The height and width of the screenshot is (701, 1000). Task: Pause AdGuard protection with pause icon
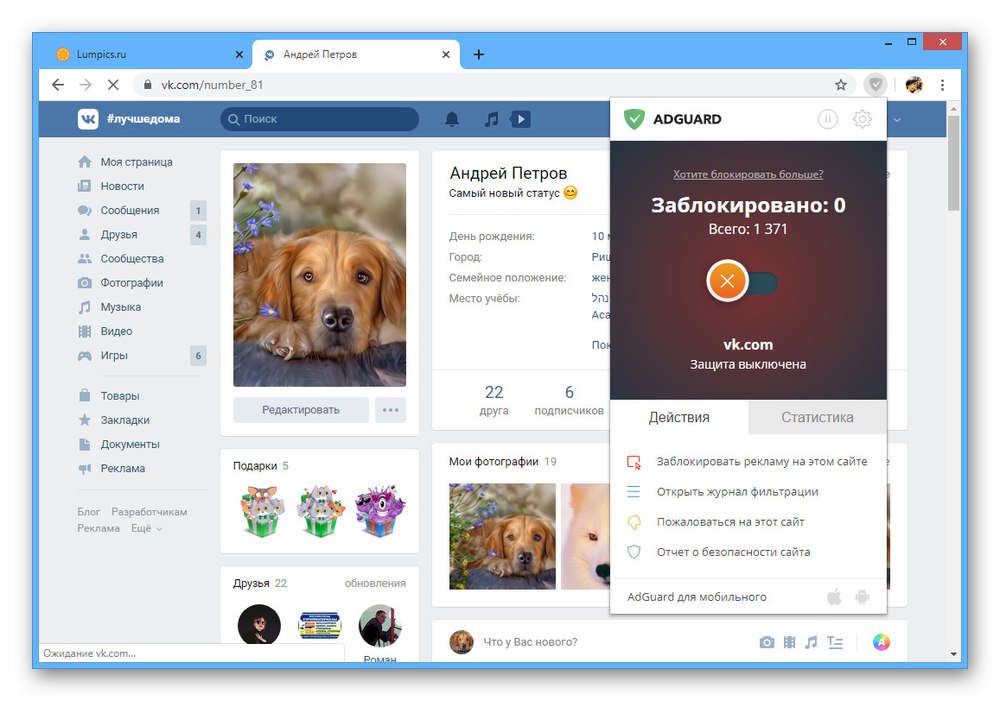pyautogui.click(x=827, y=119)
